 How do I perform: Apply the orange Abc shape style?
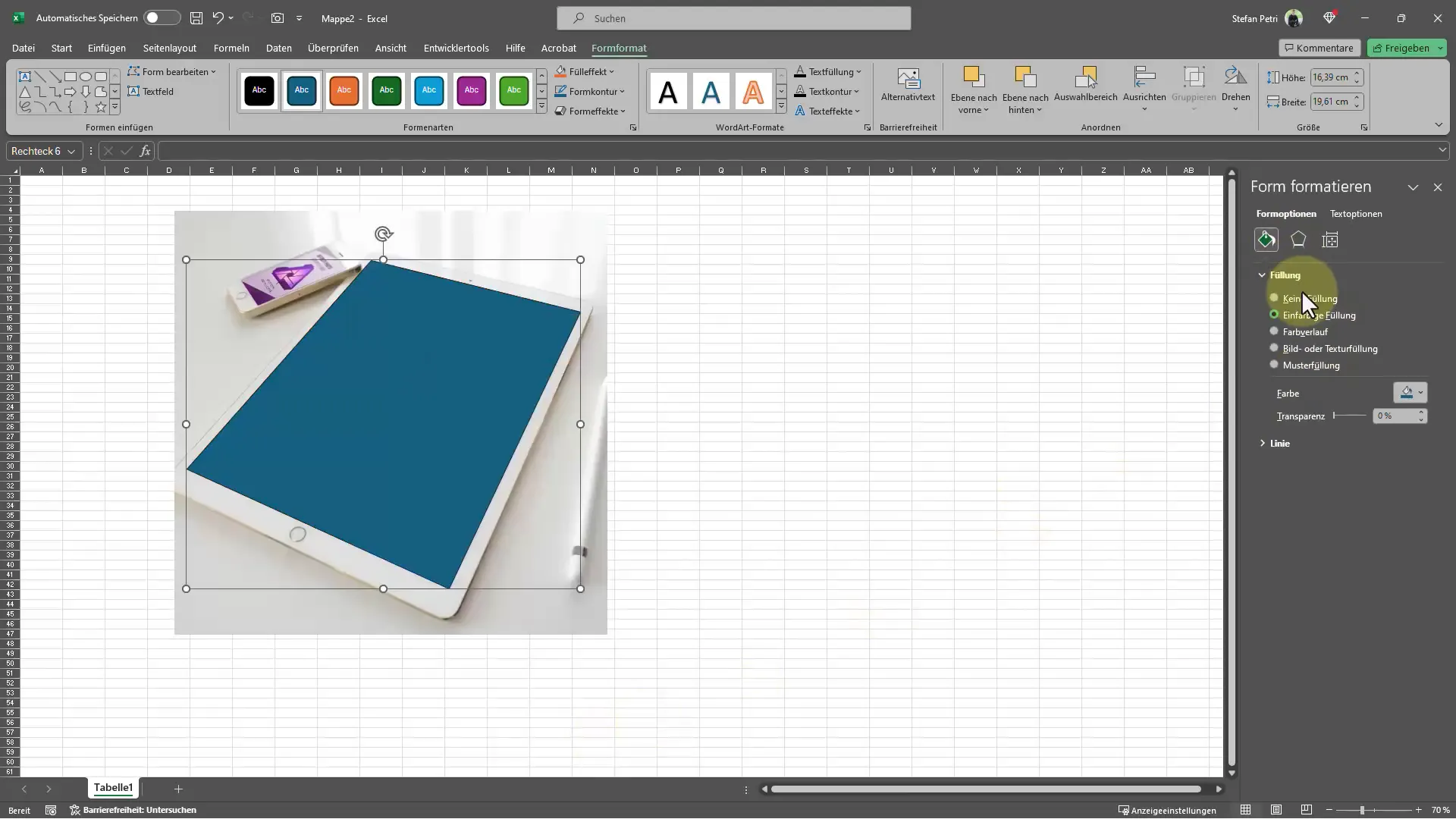344,90
